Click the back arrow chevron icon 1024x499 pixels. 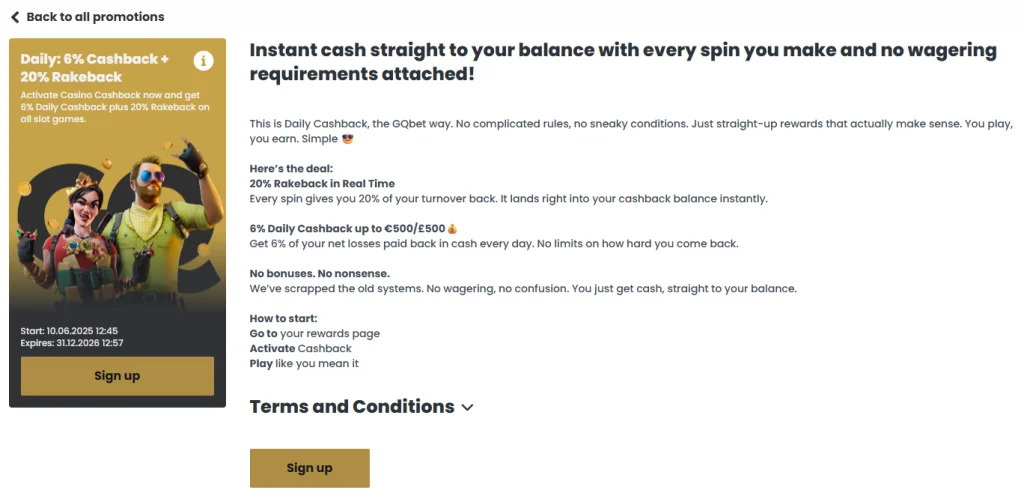(15, 17)
